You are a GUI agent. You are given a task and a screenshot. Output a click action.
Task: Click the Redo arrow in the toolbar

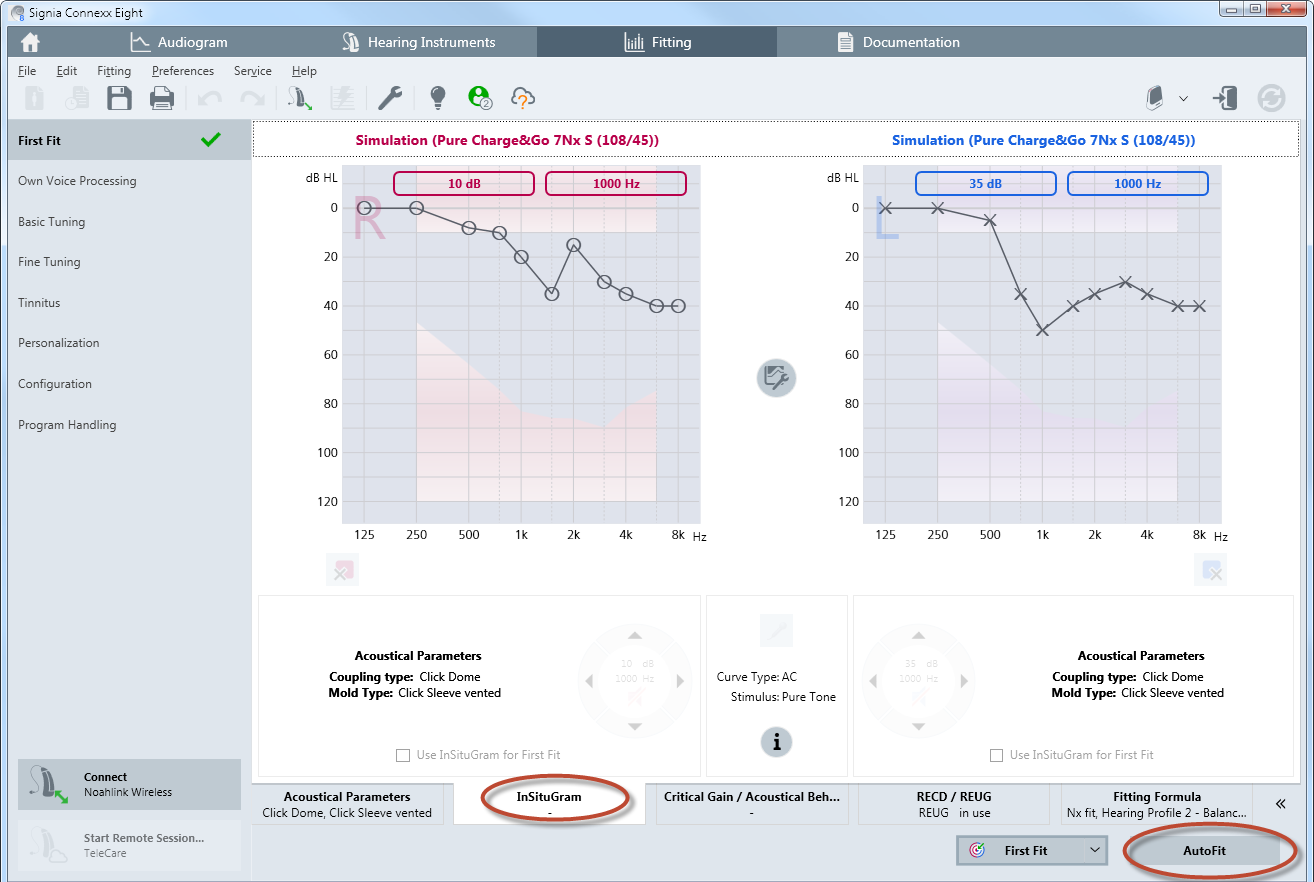(x=252, y=98)
